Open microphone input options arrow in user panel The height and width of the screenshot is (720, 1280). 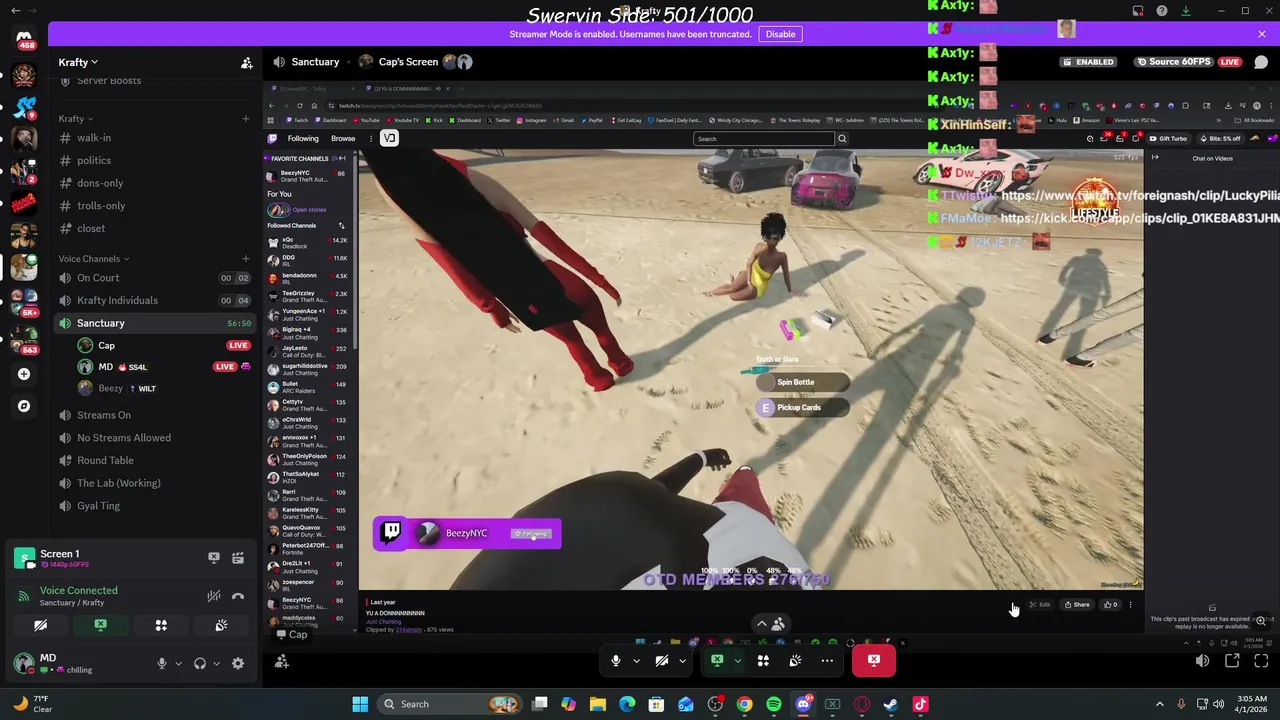coord(178,663)
